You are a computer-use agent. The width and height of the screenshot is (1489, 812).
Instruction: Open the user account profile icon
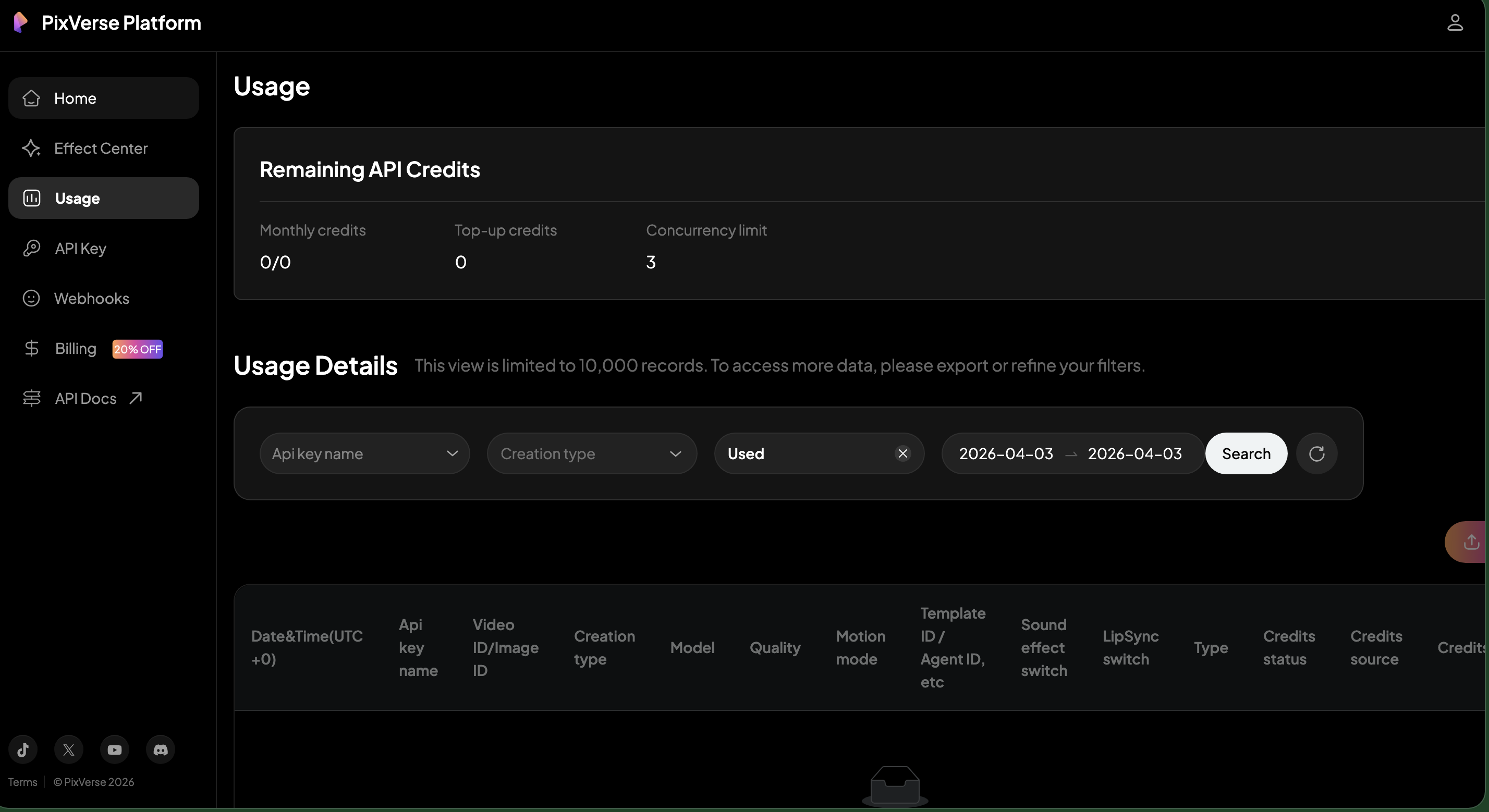tap(1454, 22)
